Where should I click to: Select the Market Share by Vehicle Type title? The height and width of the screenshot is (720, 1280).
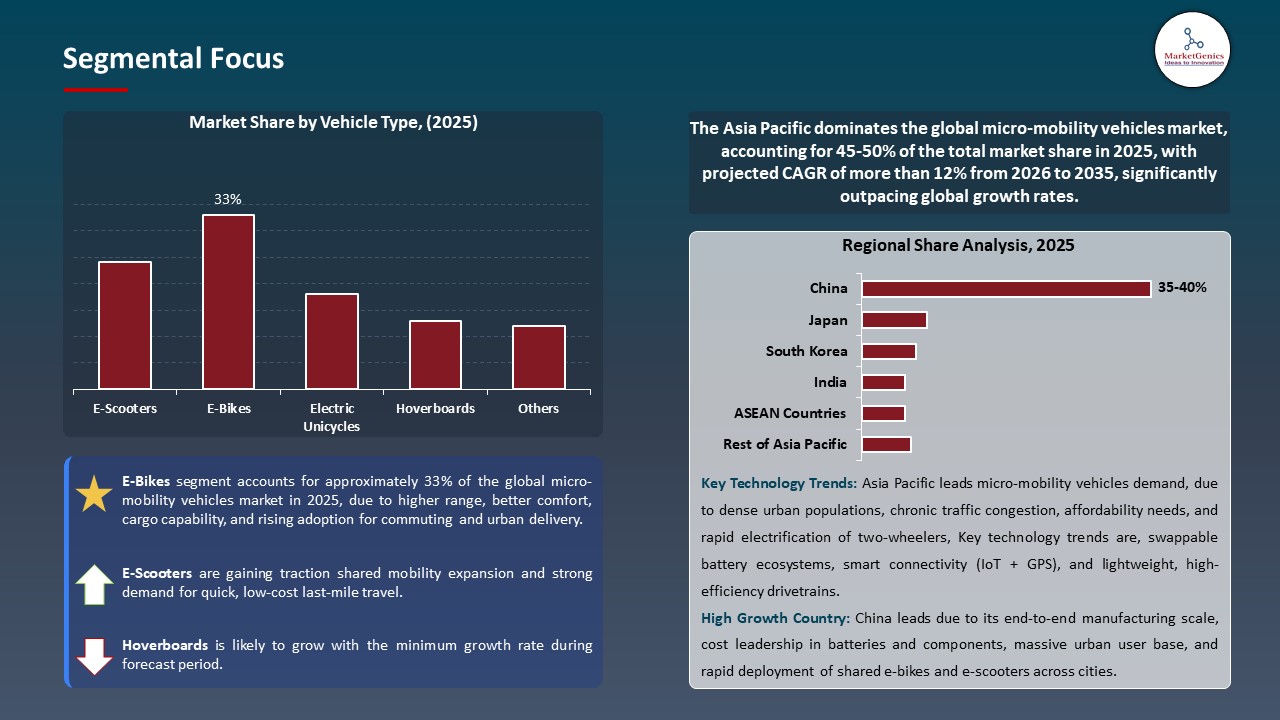333,122
